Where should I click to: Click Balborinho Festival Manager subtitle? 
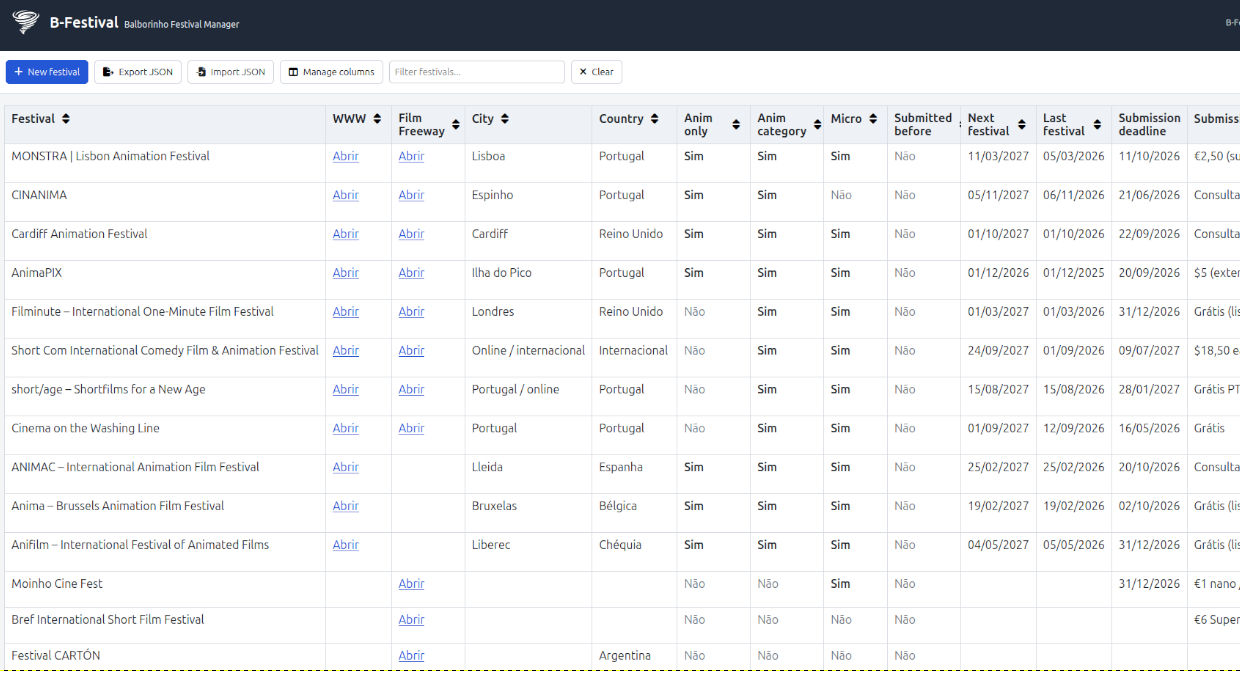point(182,24)
